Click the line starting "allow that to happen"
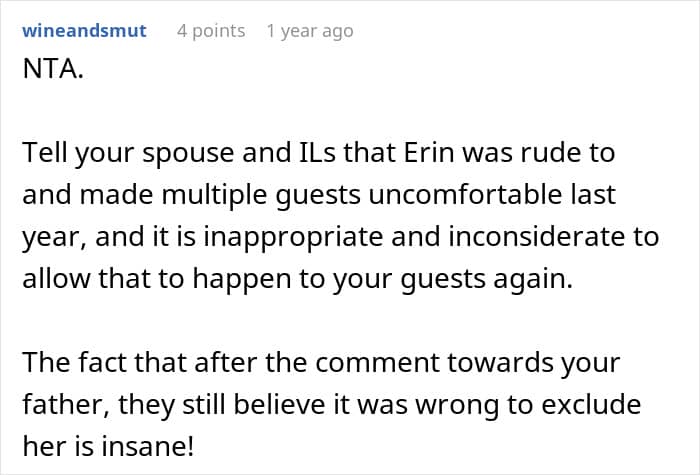Image resolution: width=700 pixels, height=475 pixels. (297, 279)
